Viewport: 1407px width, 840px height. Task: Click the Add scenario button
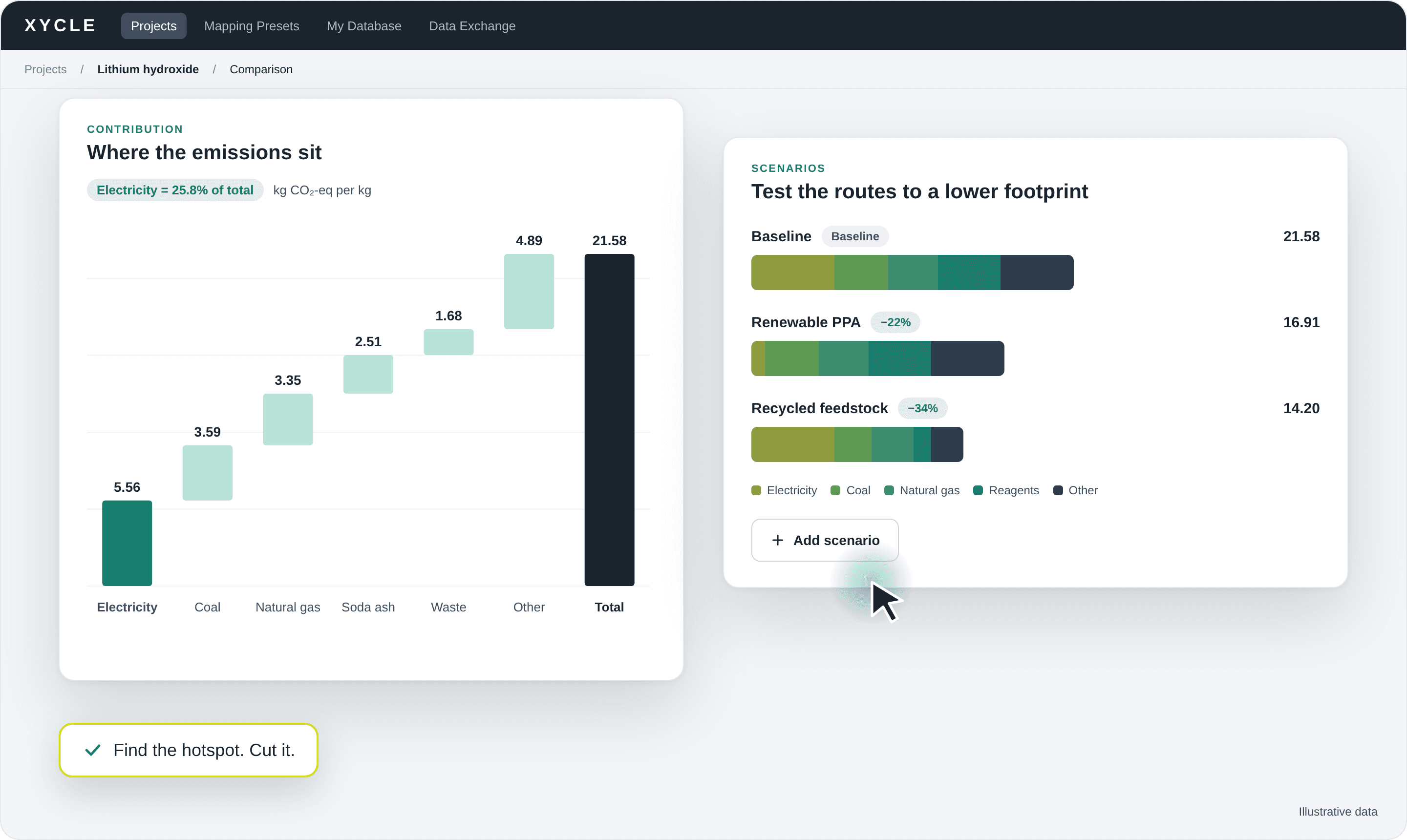(825, 540)
